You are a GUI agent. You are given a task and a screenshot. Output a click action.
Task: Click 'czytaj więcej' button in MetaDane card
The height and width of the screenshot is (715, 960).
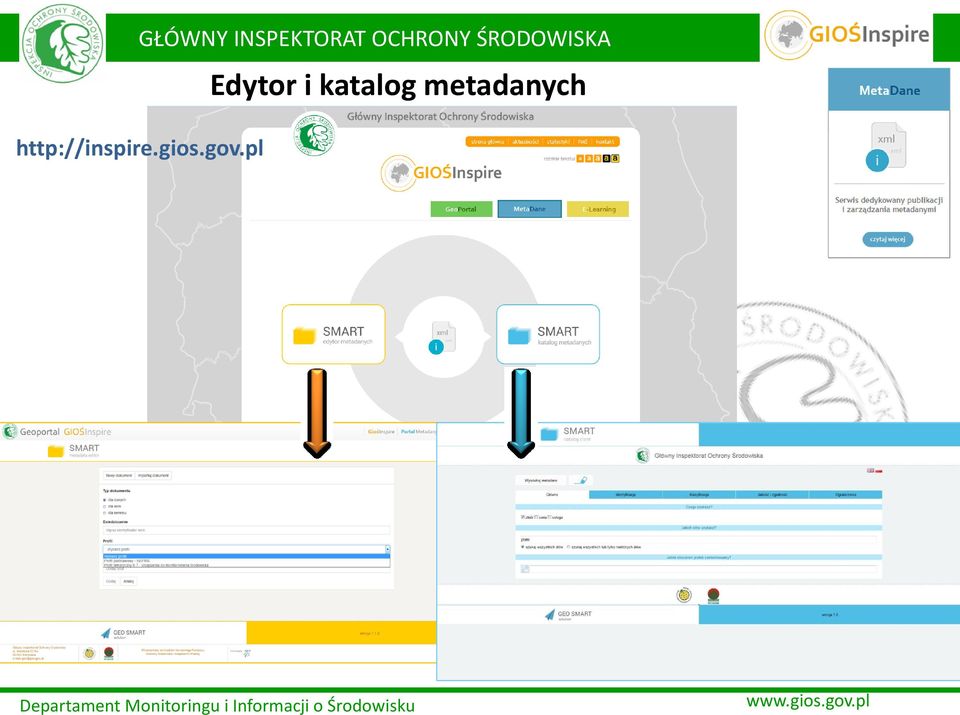pos(888,239)
